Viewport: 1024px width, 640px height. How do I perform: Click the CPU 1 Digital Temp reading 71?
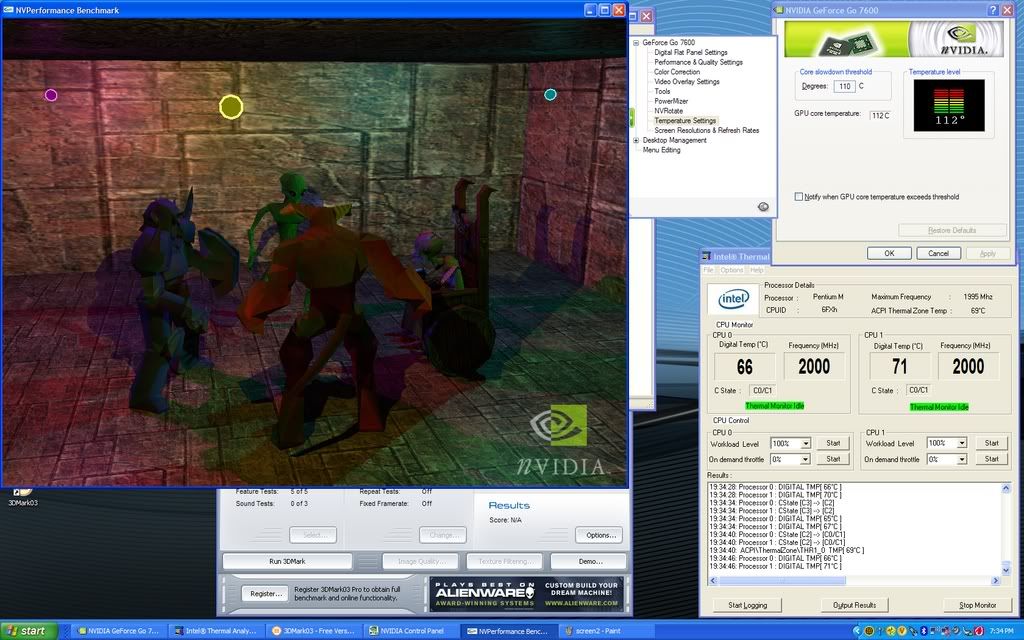click(899, 367)
